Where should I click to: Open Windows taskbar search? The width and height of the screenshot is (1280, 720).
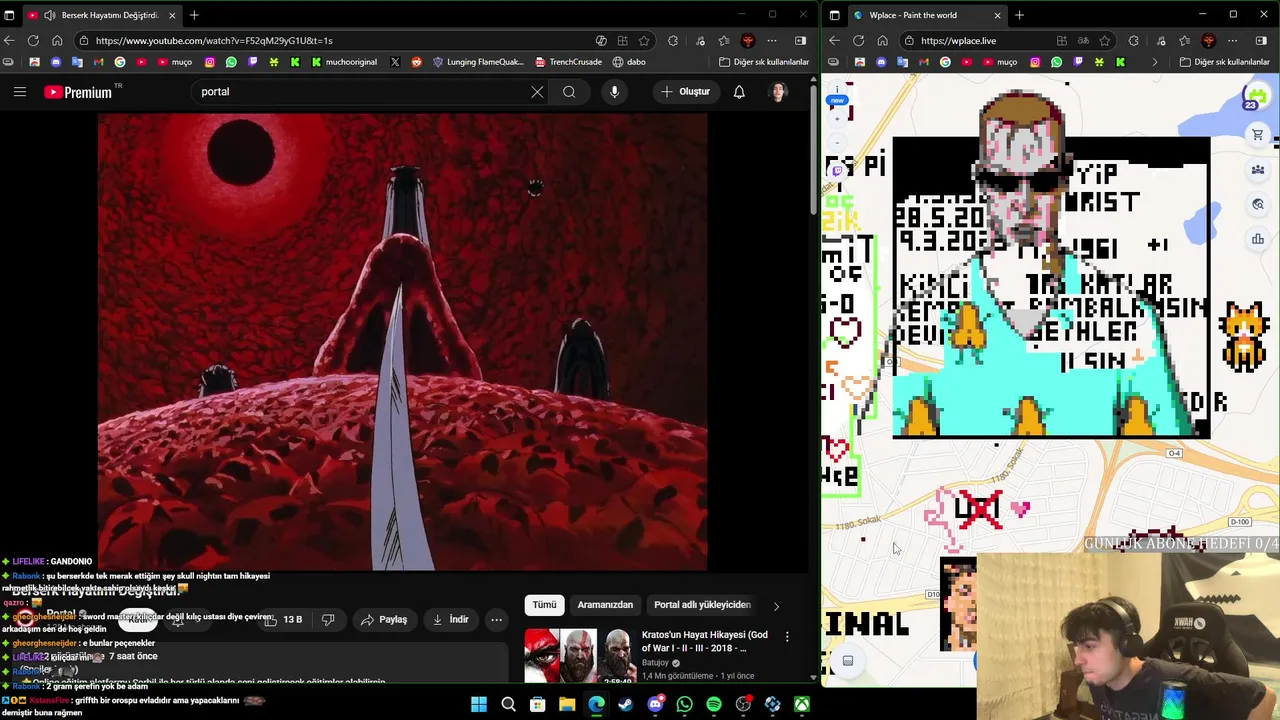[508, 705]
